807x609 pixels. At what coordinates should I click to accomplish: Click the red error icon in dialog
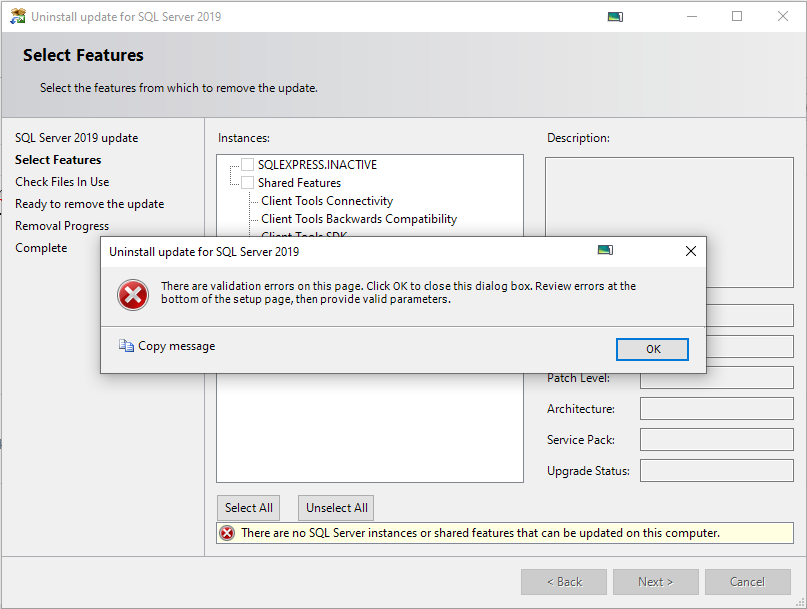[x=133, y=295]
